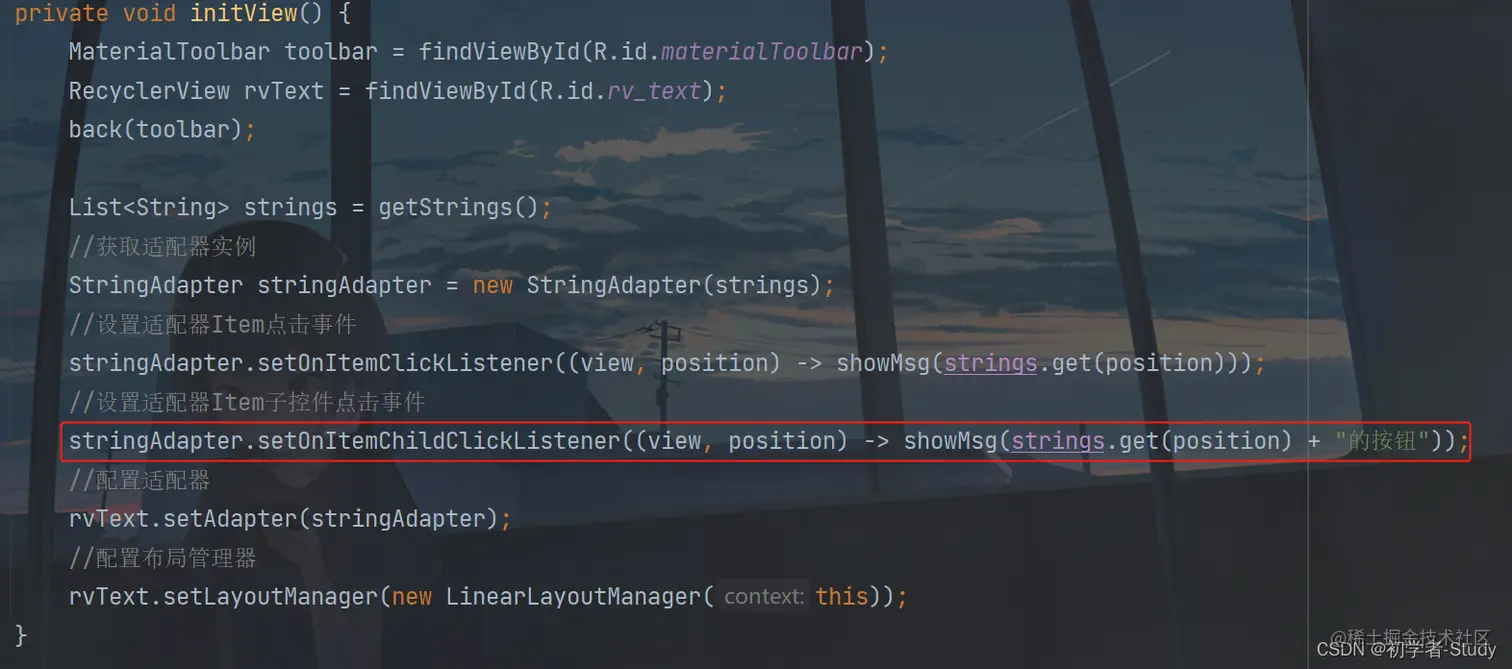The height and width of the screenshot is (669, 1512).
Task: Click the back(toolbar) call
Action: (x=156, y=129)
